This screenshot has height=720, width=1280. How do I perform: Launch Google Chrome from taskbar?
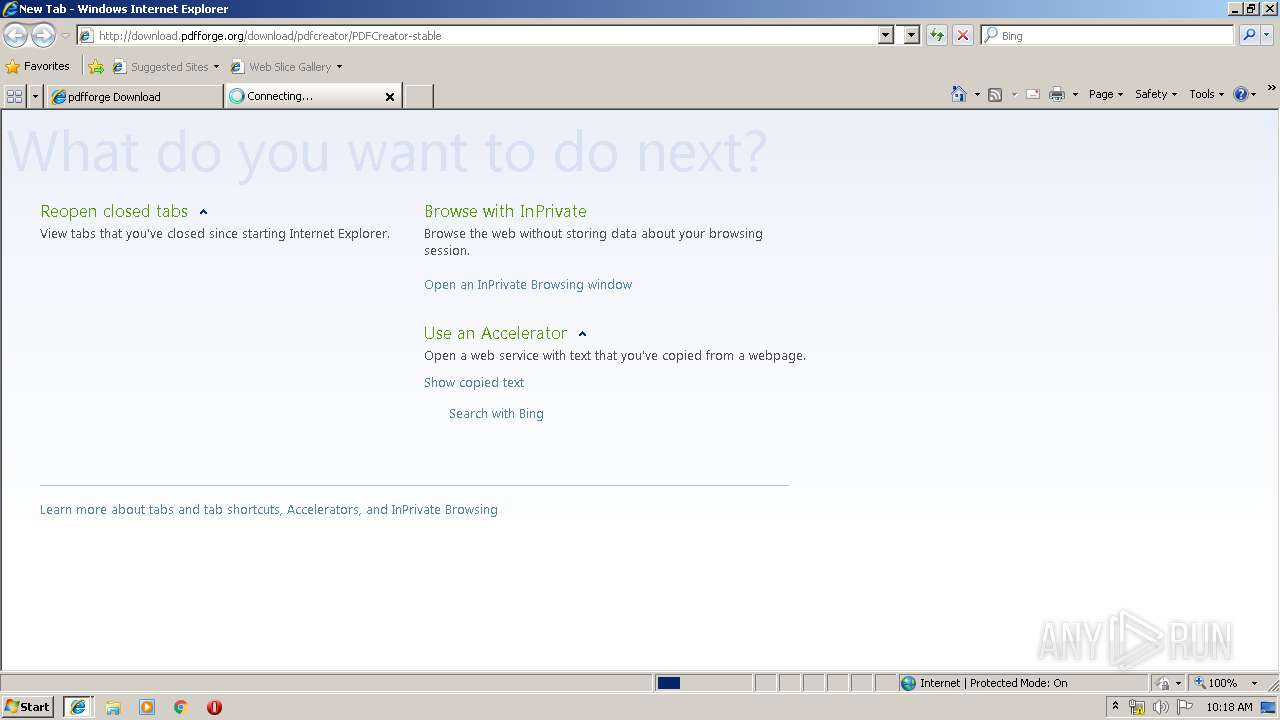tap(180, 707)
